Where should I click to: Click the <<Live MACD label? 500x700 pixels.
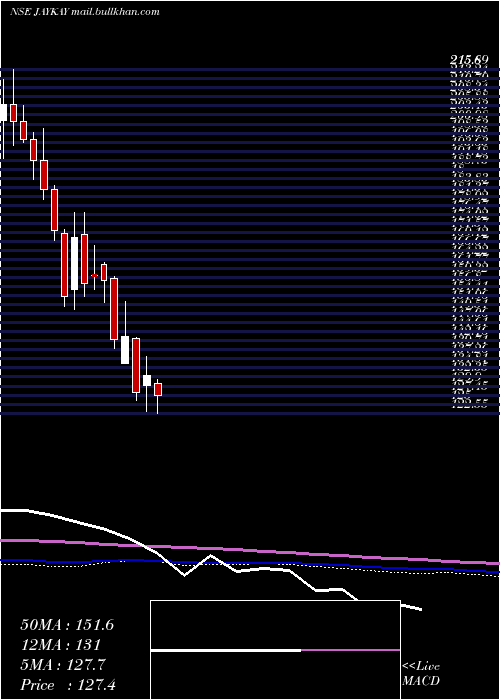pos(421,675)
